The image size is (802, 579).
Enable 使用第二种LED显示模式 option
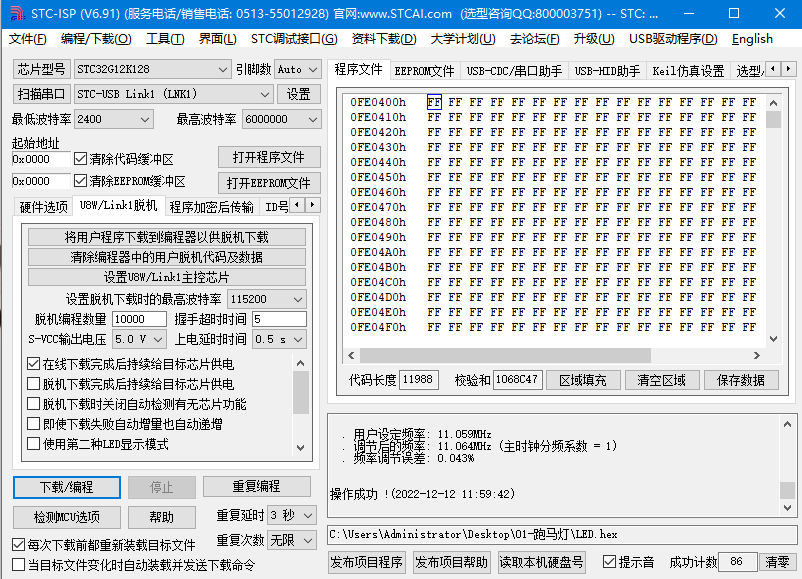tap(33, 444)
